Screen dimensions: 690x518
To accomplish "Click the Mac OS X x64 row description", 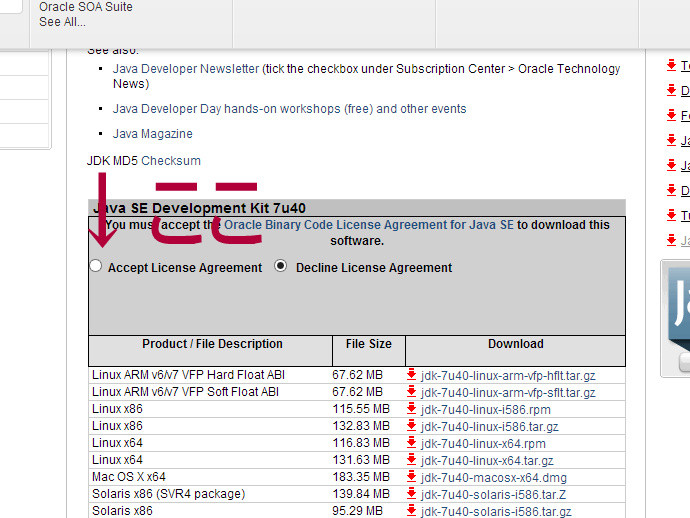I will (x=128, y=477).
